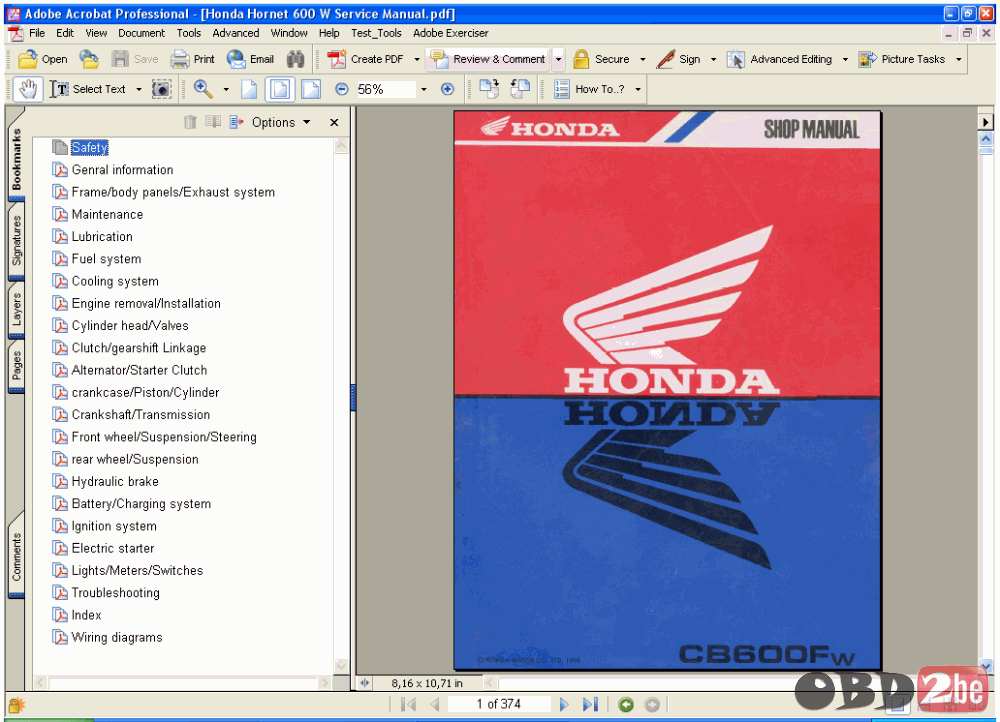Image resolution: width=1000 pixels, height=722 pixels.
Task: Select the Hand tool
Action: (x=27, y=89)
